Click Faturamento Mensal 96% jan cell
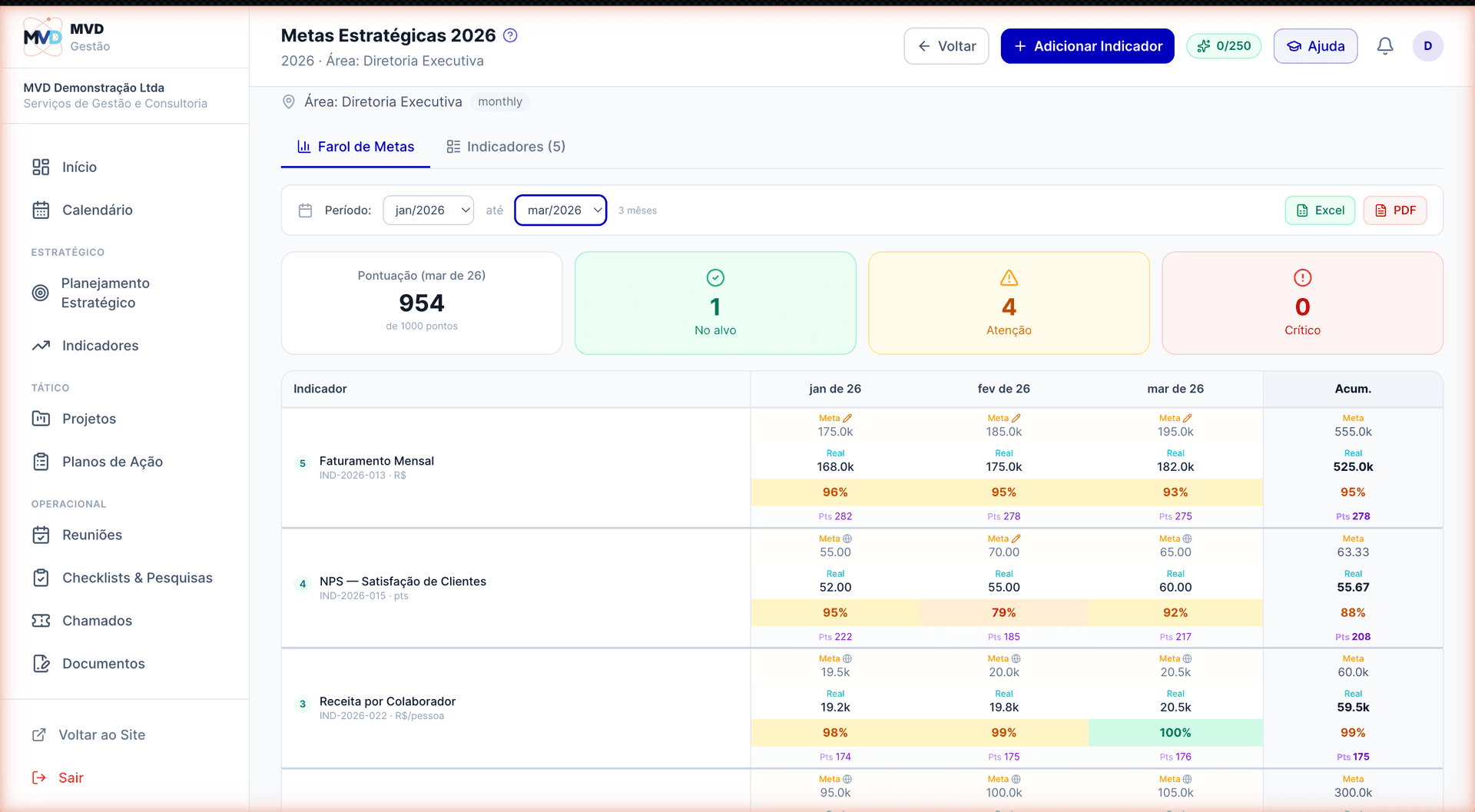This screenshot has width=1475, height=812. 835,492
